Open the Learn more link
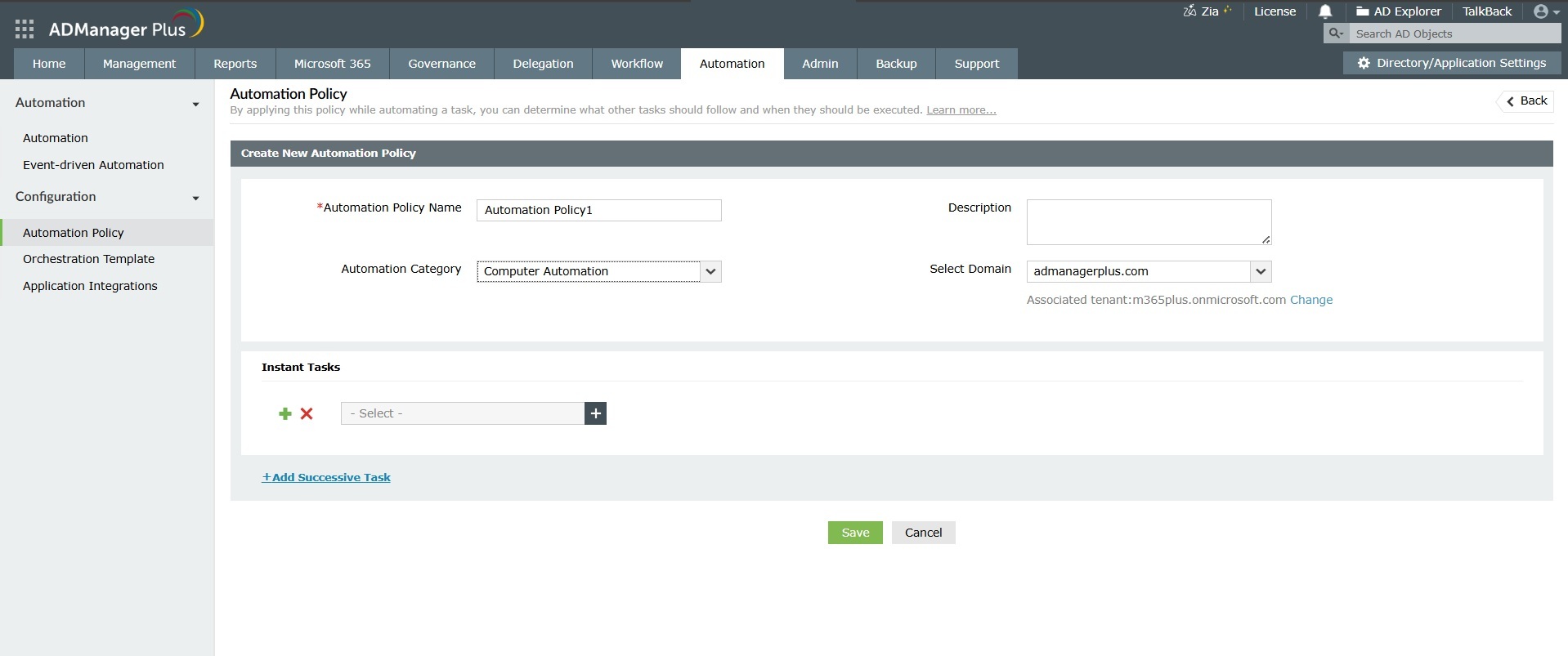1568x656 pixels. click(961, 110)
